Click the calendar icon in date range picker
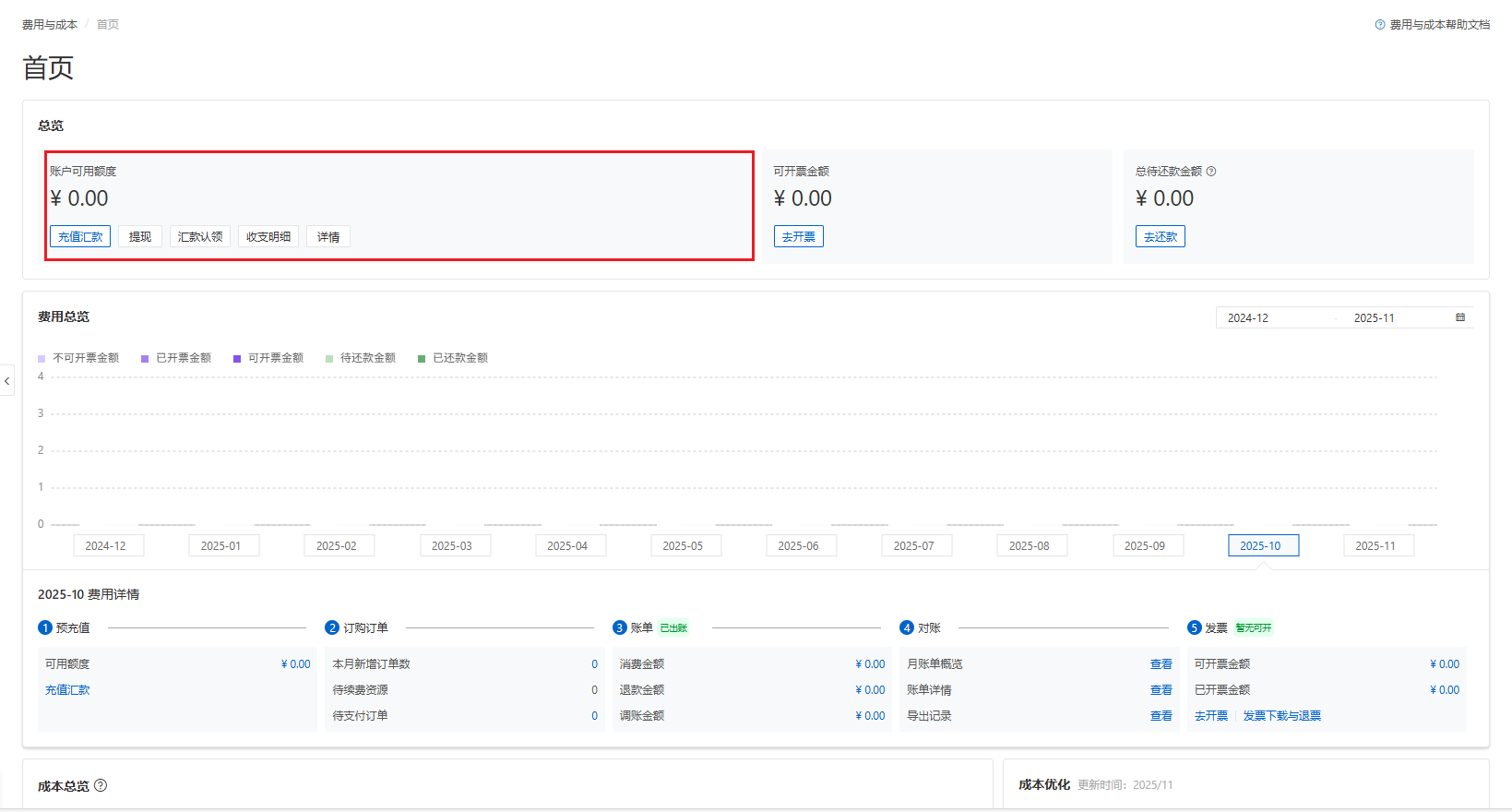Viewport: 1512px width, 812px height. click(1459, 317)
